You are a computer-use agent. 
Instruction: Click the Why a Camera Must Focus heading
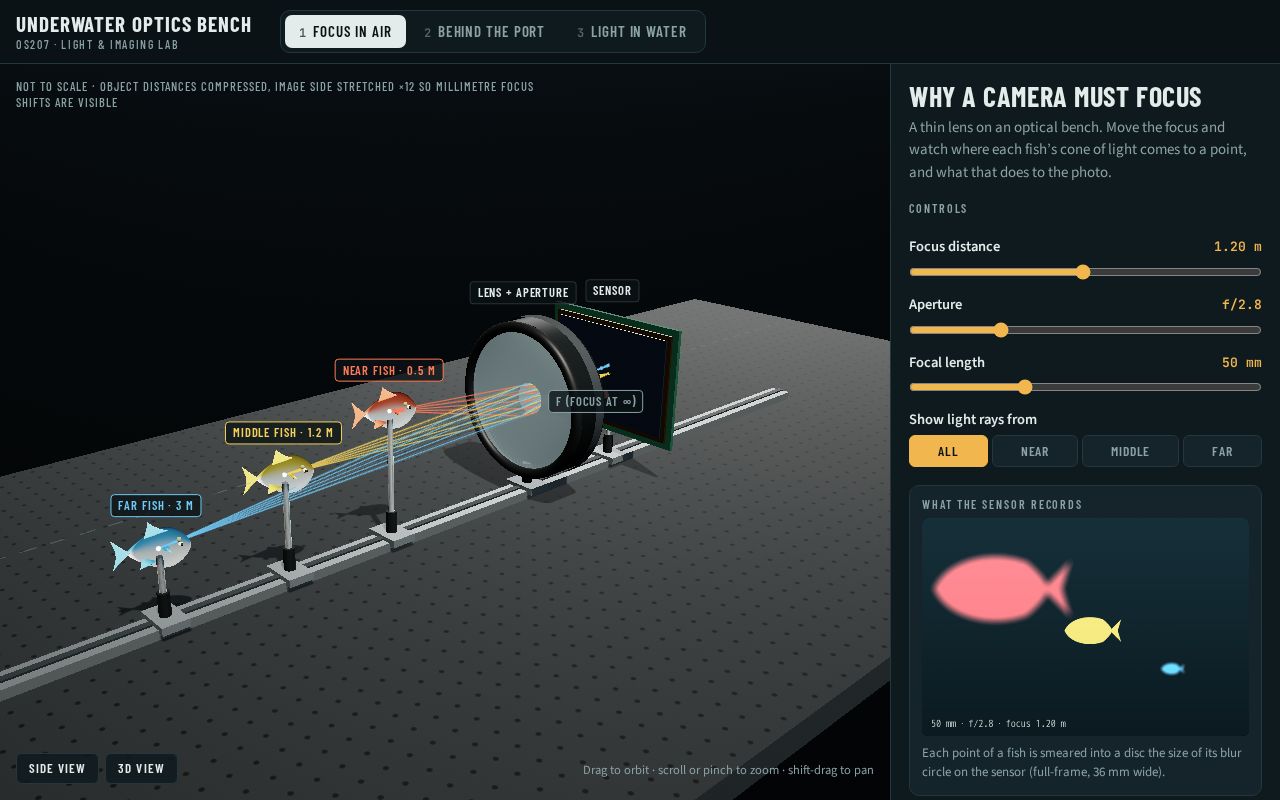pyautogui.click(x=1055, y=97)
